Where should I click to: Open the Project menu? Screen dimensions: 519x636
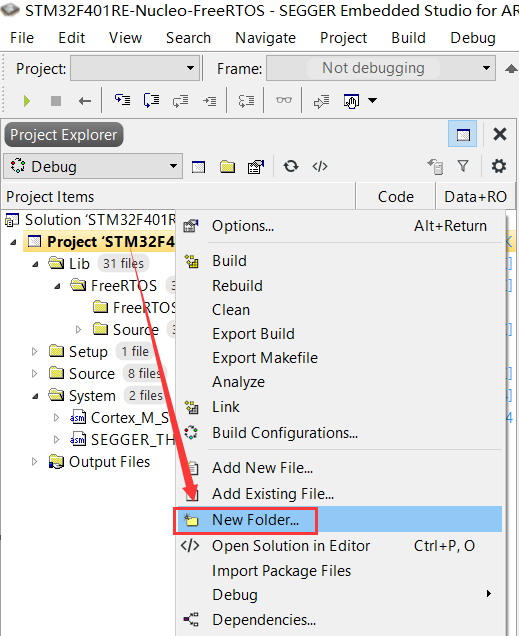coord(343,38)
